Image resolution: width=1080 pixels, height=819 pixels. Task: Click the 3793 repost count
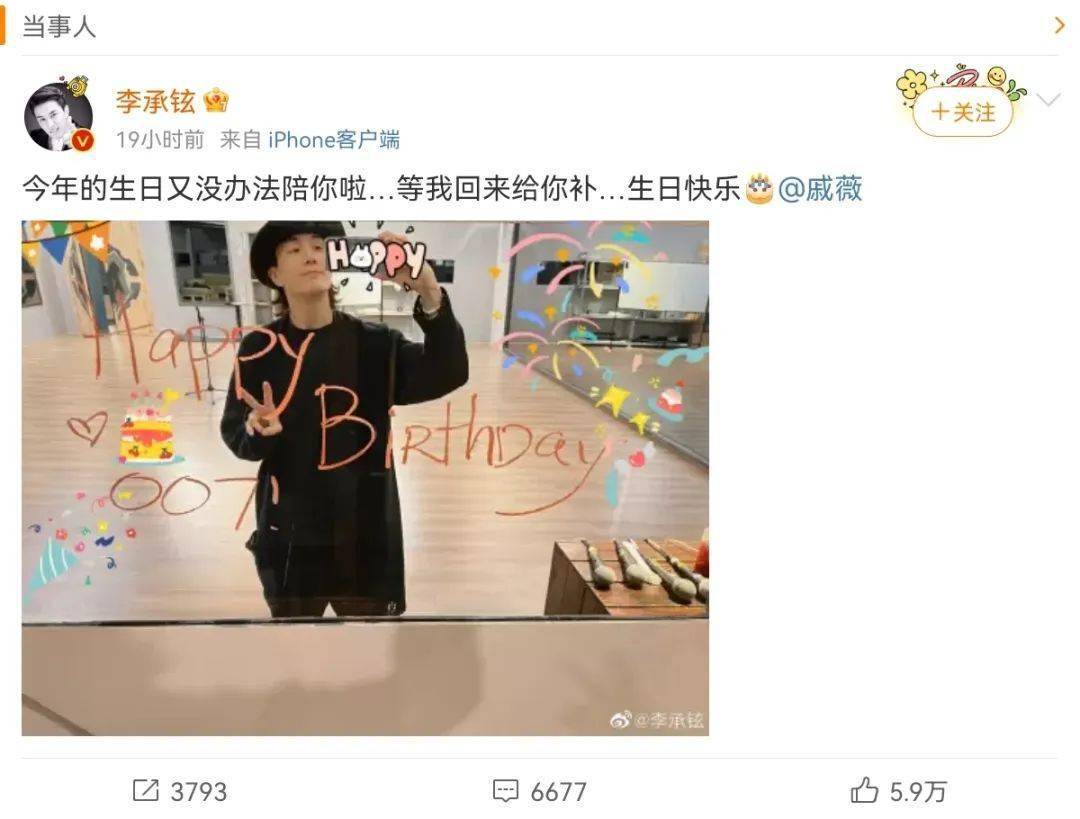click(198, 791)
